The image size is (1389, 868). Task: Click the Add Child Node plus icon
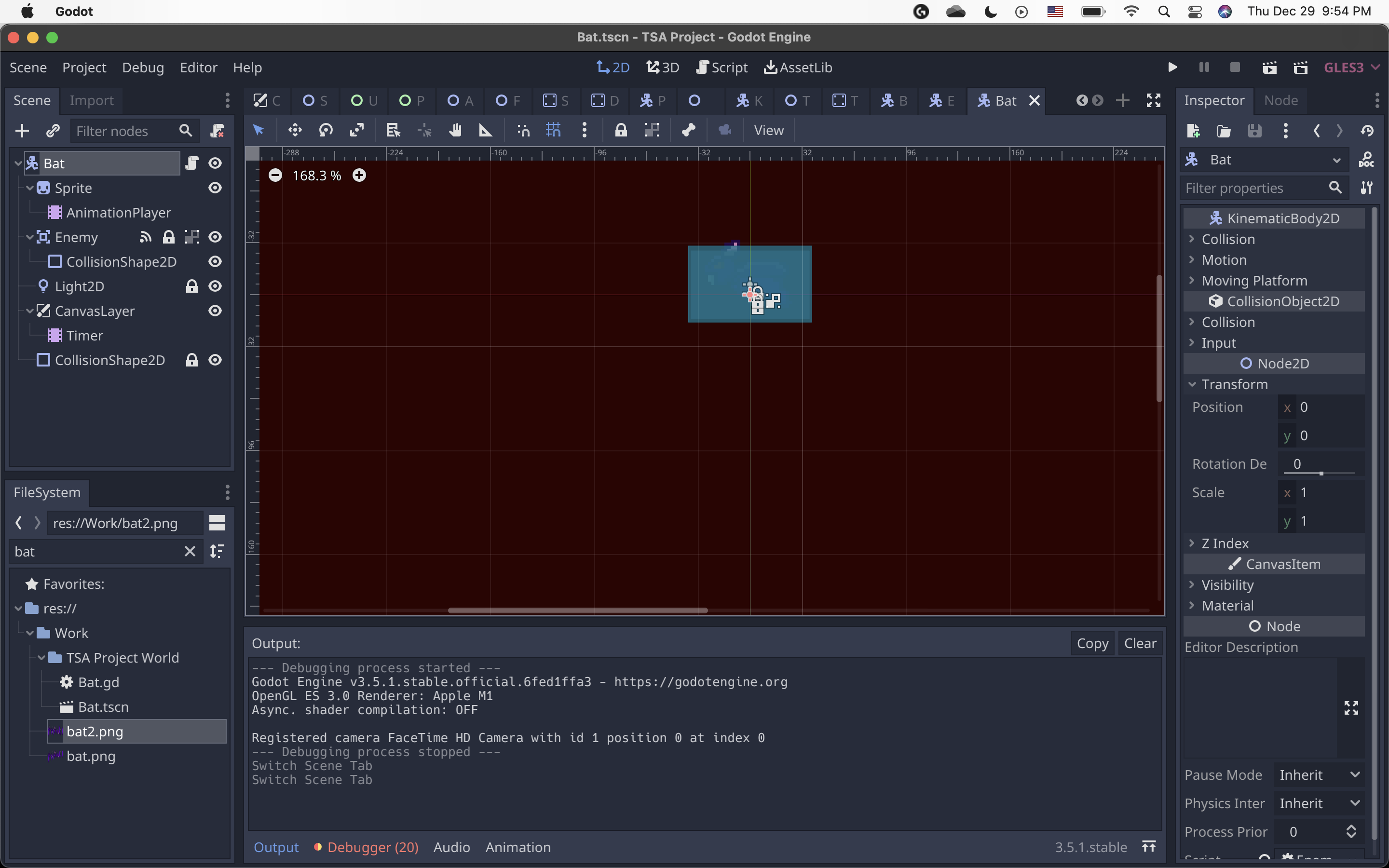(x=22, y=131)
